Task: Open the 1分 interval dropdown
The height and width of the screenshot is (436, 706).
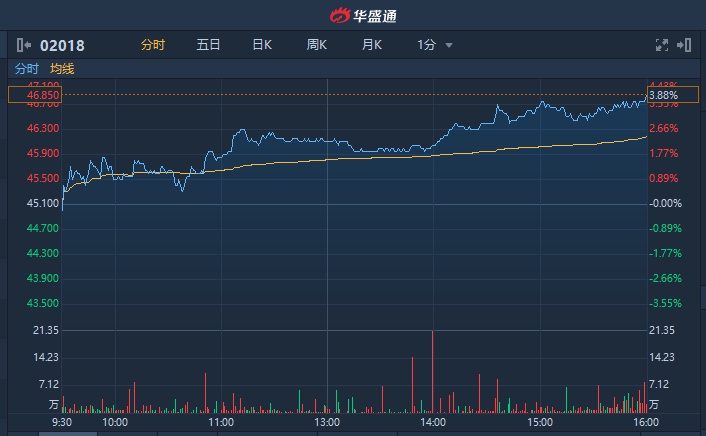Action: pos(435,45)
